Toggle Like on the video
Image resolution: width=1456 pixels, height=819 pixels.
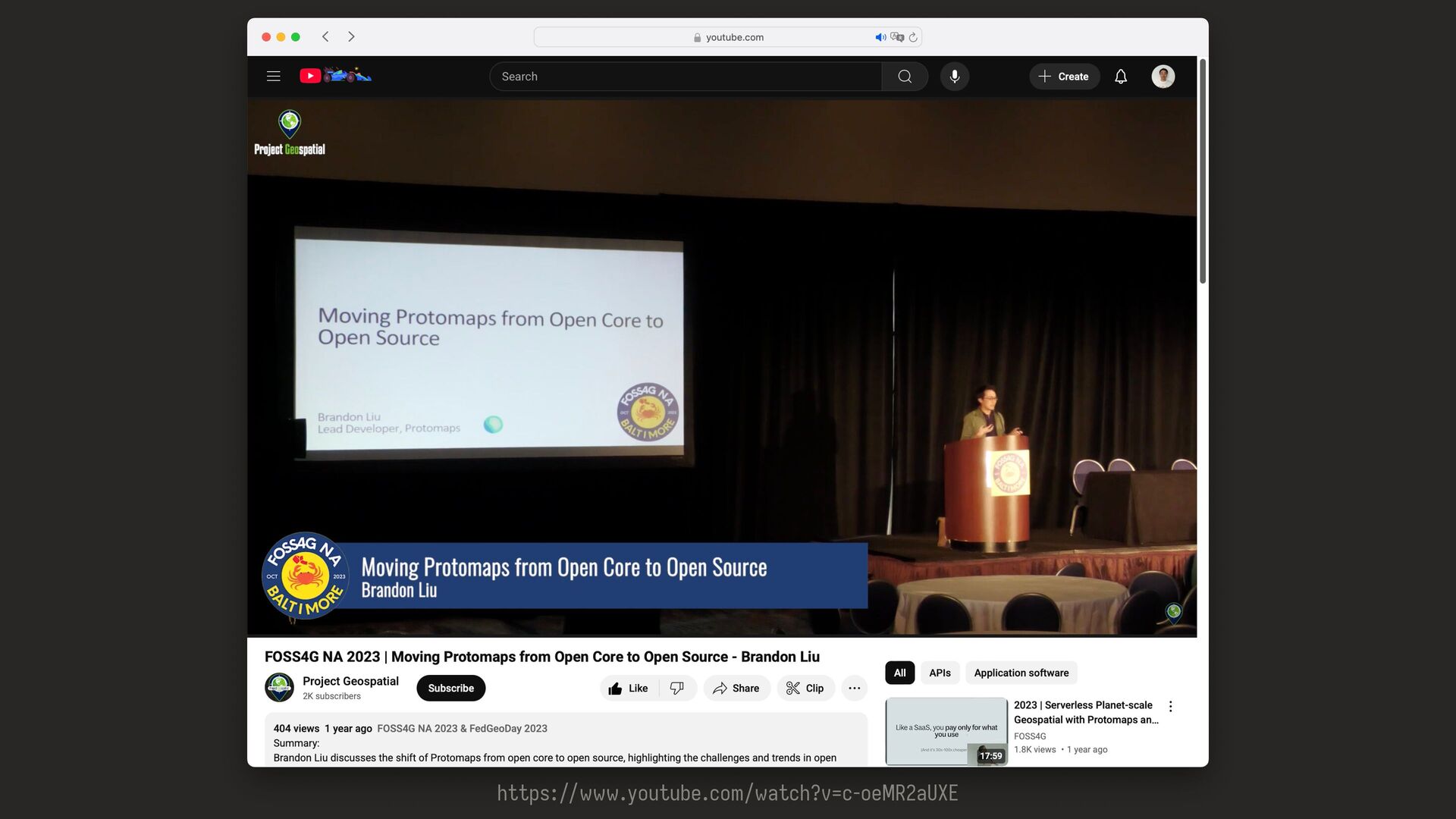[x=629, y=689]
